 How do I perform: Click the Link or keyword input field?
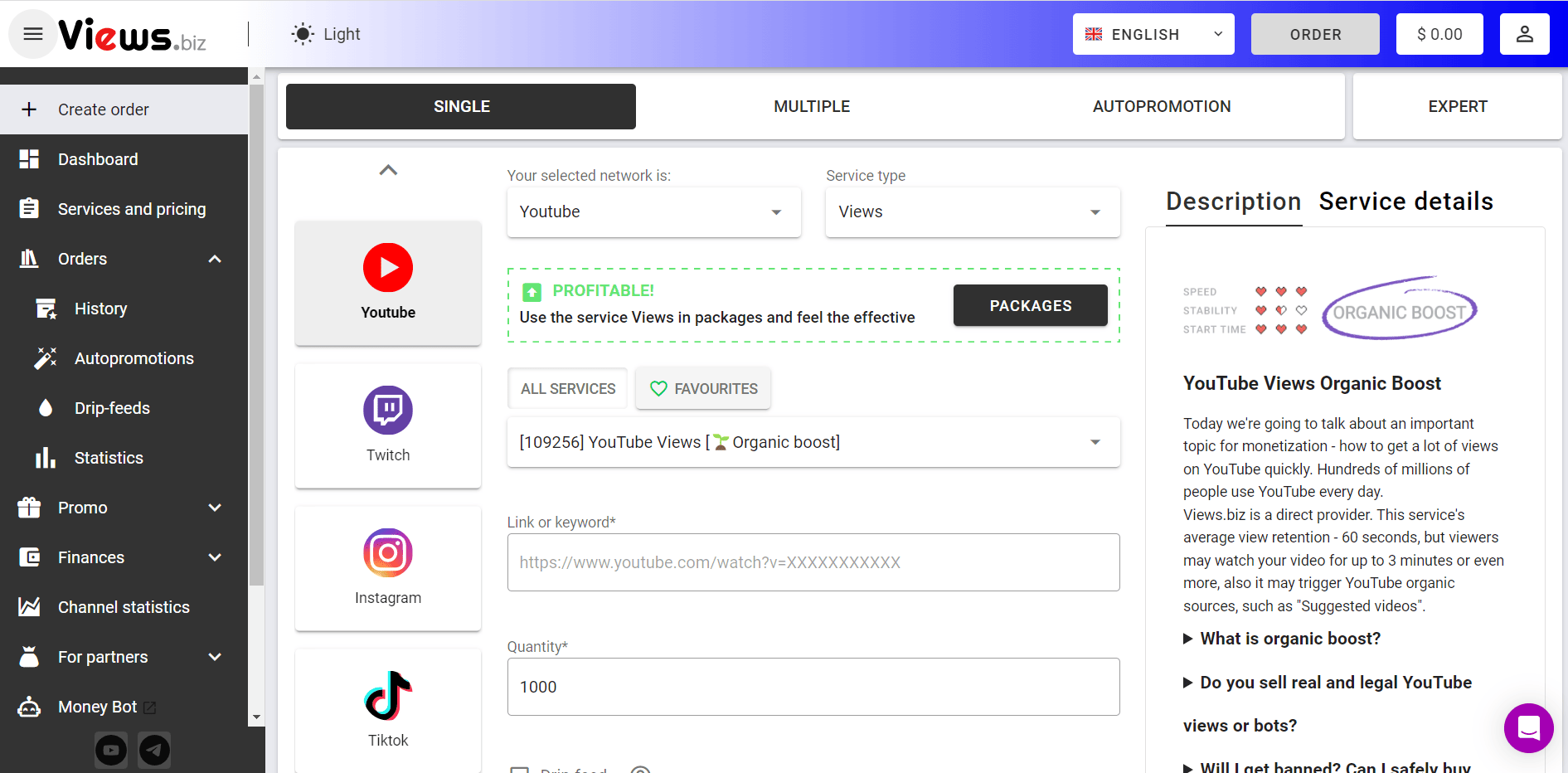(813, 562)
